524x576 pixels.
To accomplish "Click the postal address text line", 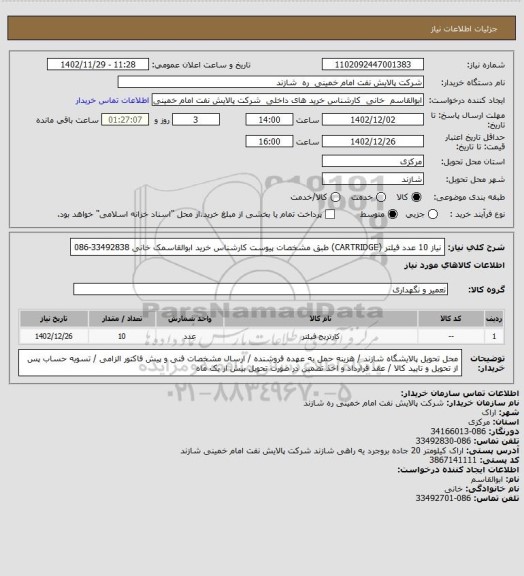I will pyautogui.click(x=322, y=451).
